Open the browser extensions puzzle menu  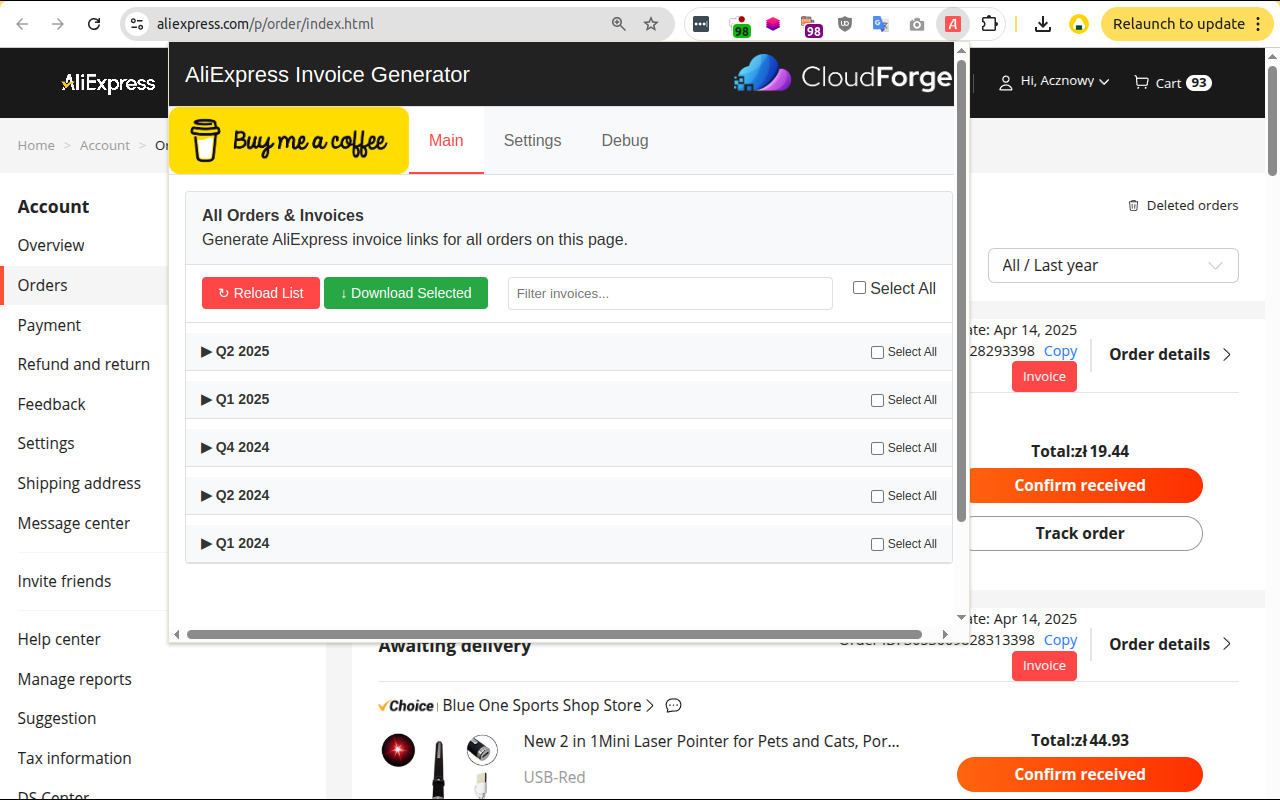click(989, 23)
